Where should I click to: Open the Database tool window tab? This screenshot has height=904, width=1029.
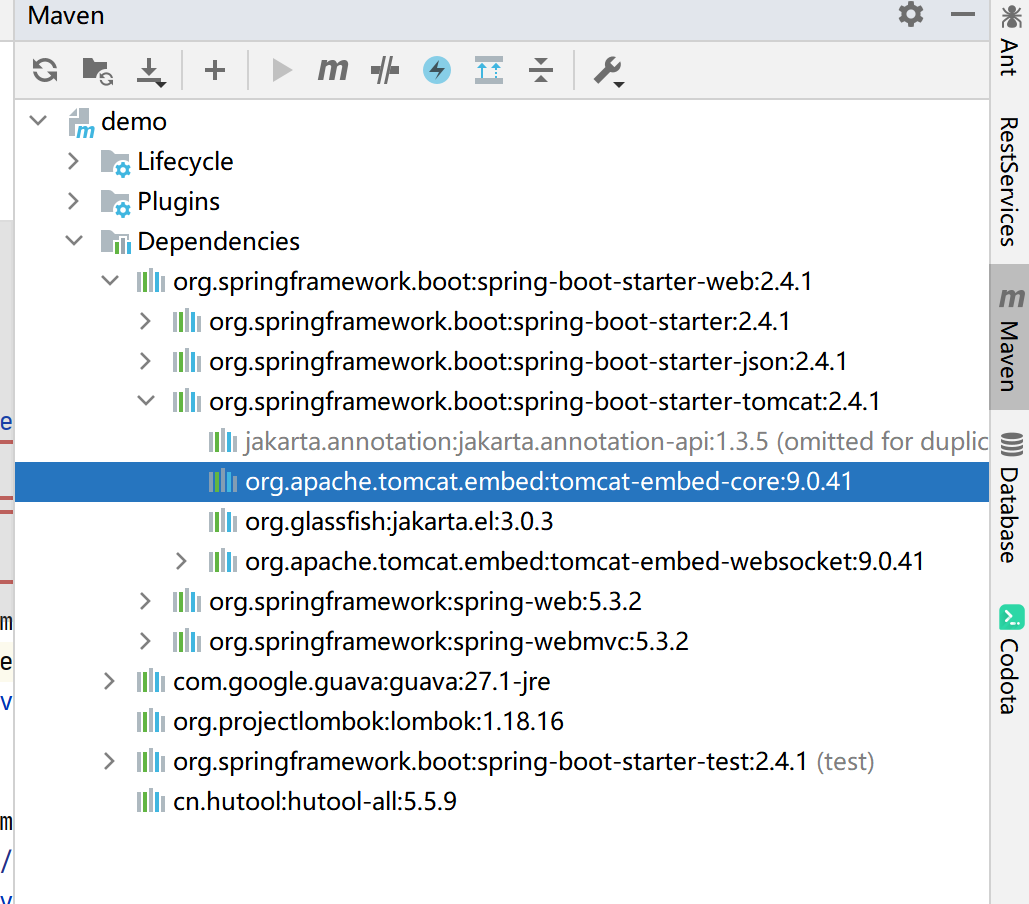coord(1009,497)
